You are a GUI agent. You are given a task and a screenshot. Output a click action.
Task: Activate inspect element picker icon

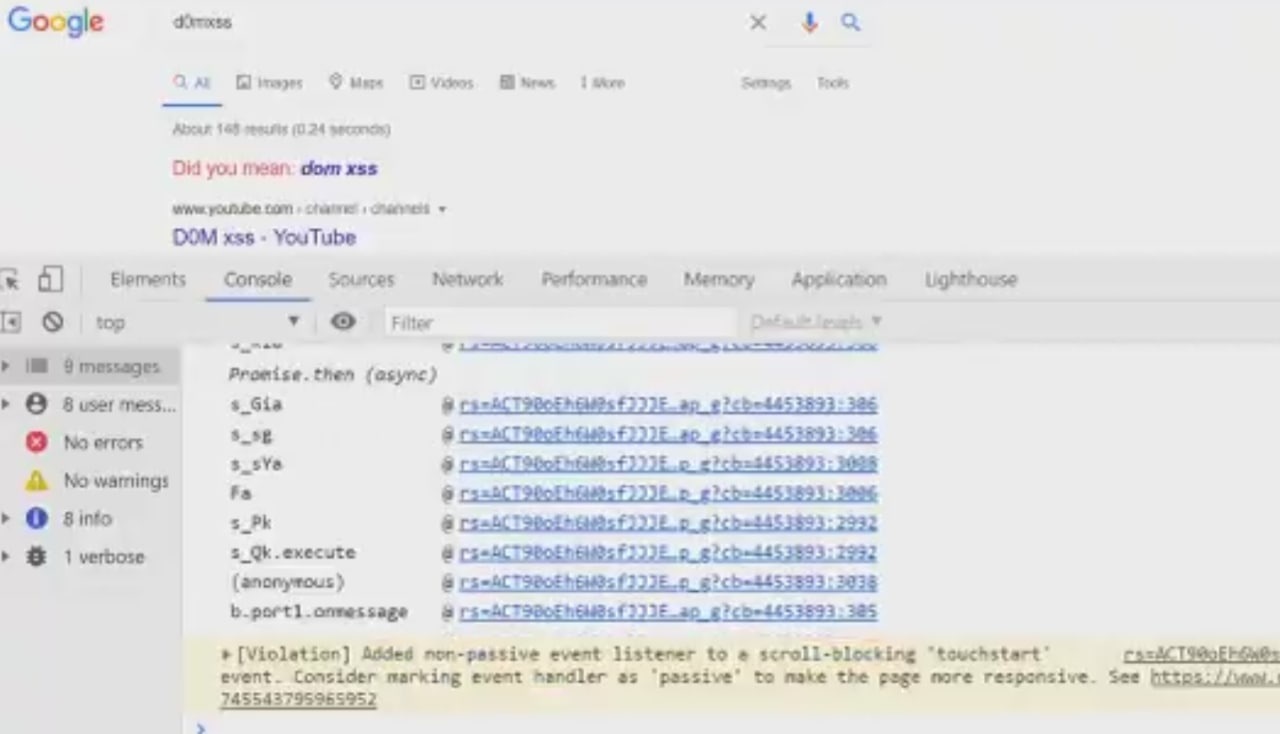[10, 280]
